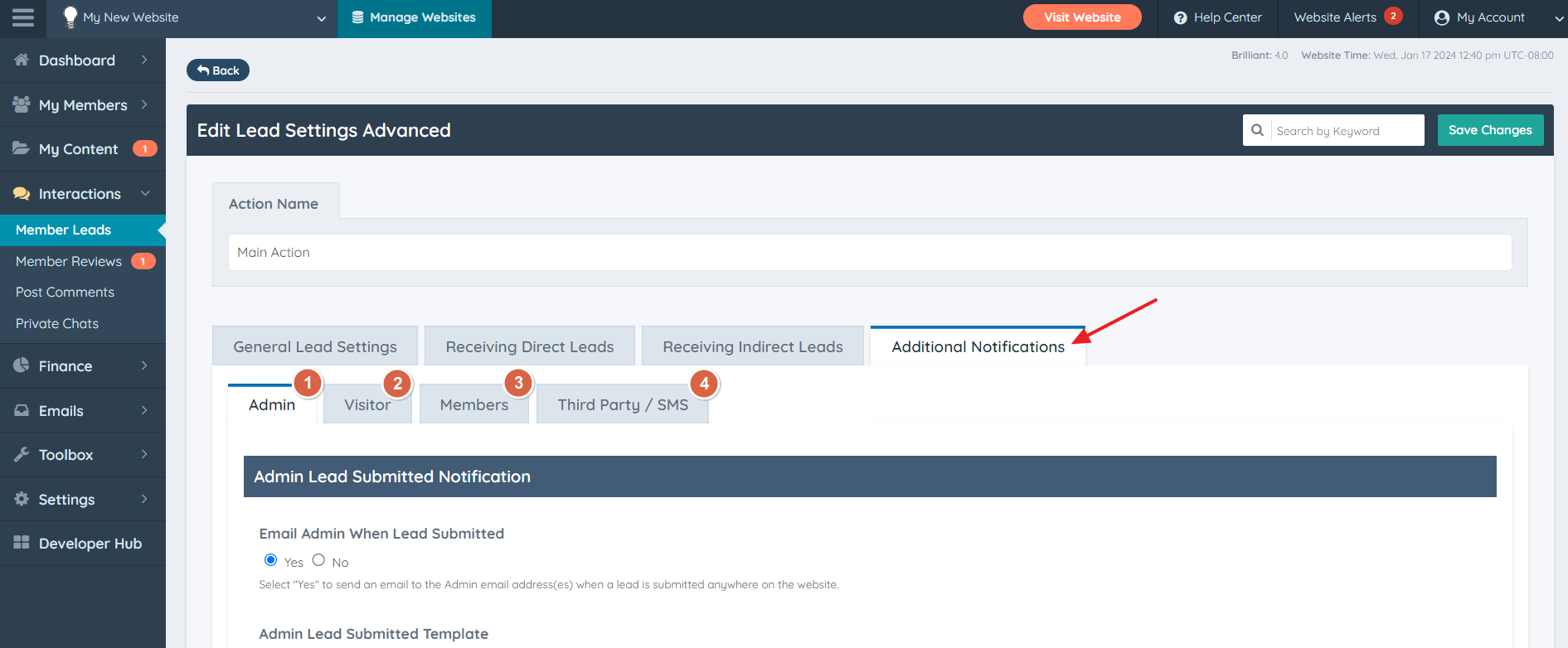Open the Members sub-tab
1568x648 pixels.
(474, 404)
